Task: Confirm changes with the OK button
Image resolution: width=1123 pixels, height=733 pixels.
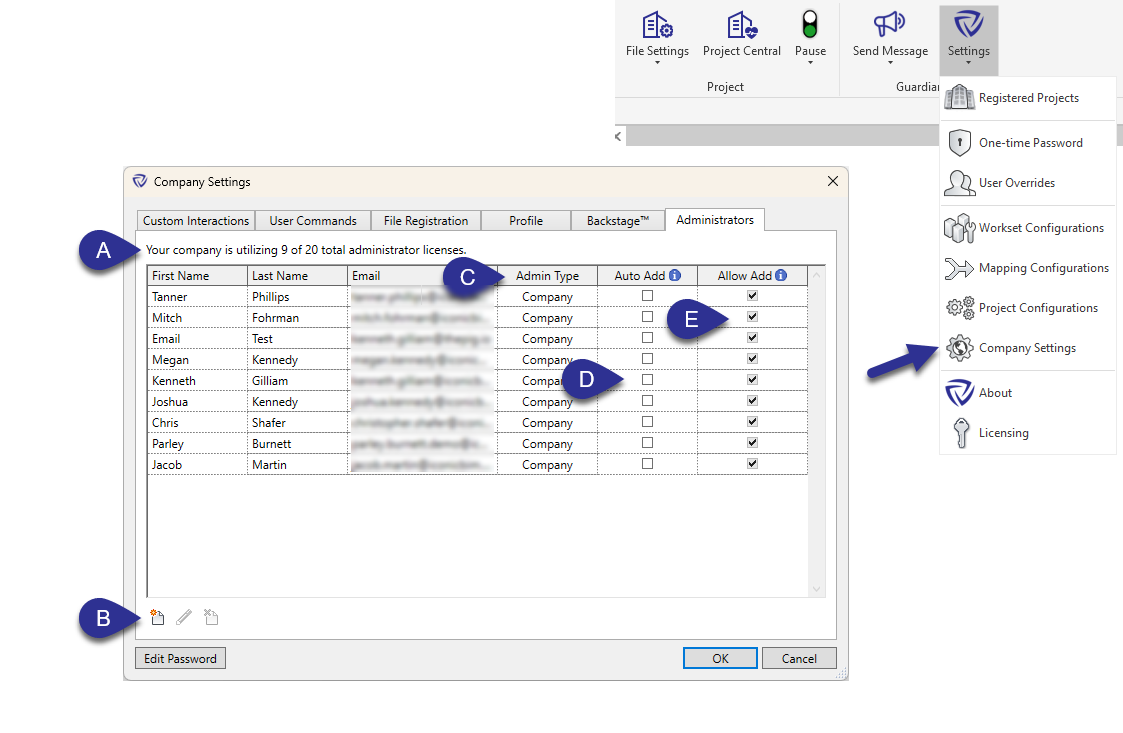Action: [x=720, y=658]
